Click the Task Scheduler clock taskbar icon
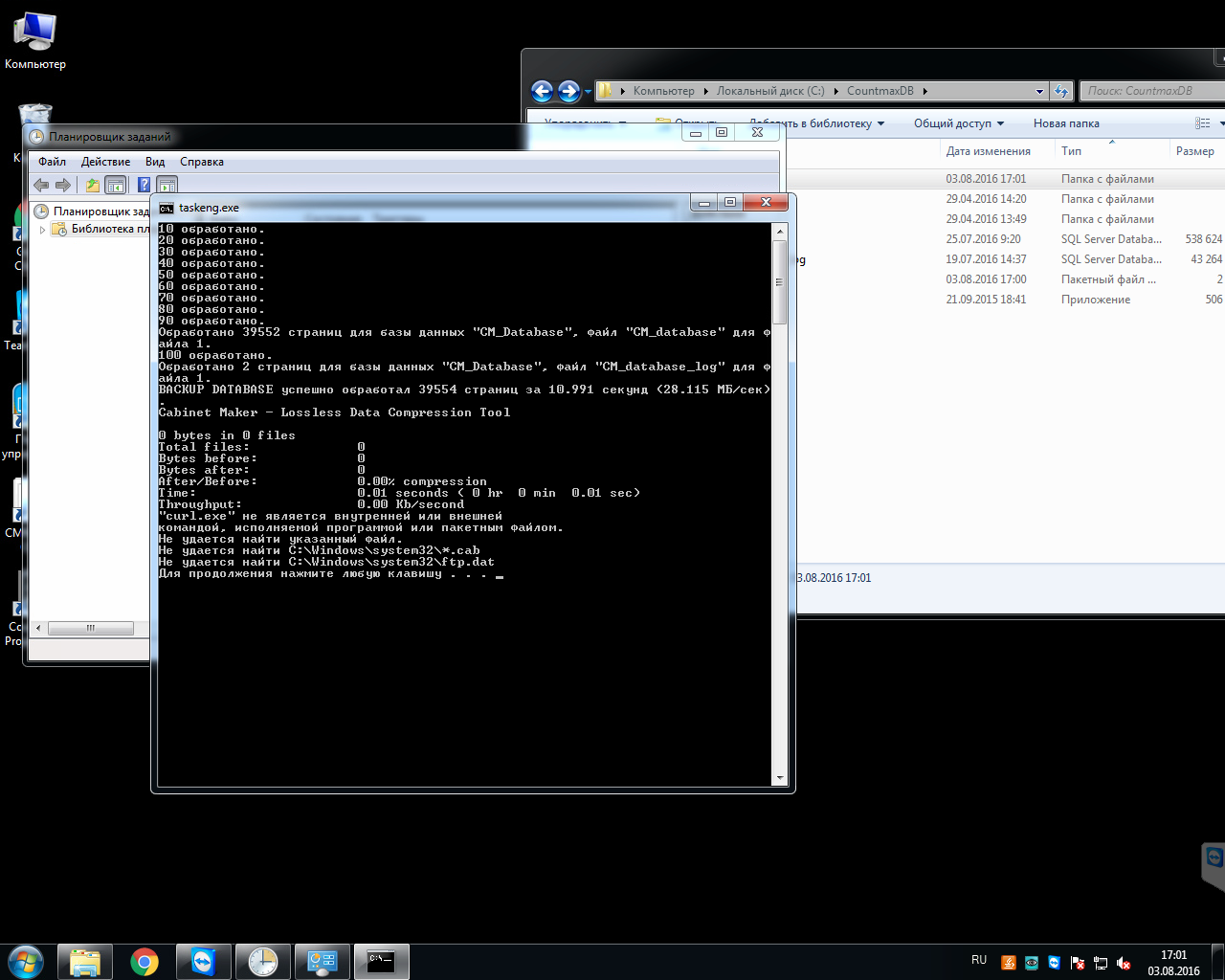The image size is (1225, 980). [x=263, y=962]
